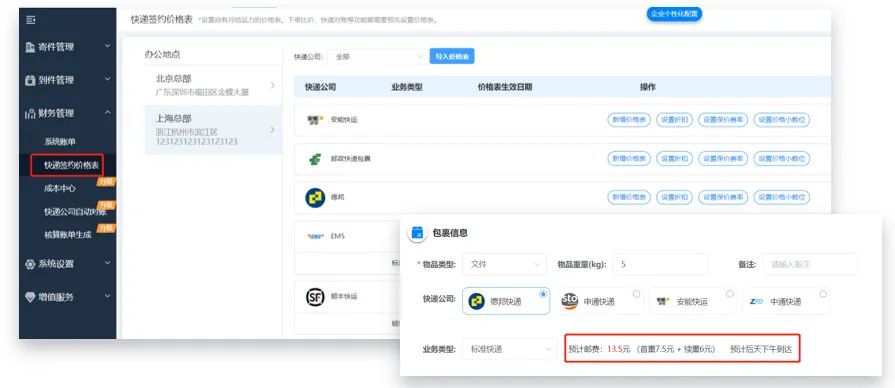Click the 德邦 logo in price table
This screenshot has height=388, width=895.
click(315, 197)
